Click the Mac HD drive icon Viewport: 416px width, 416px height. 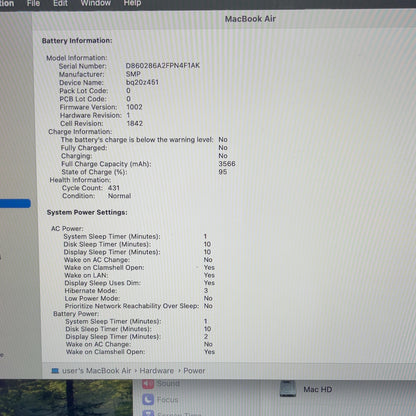(x=288, y=389)
